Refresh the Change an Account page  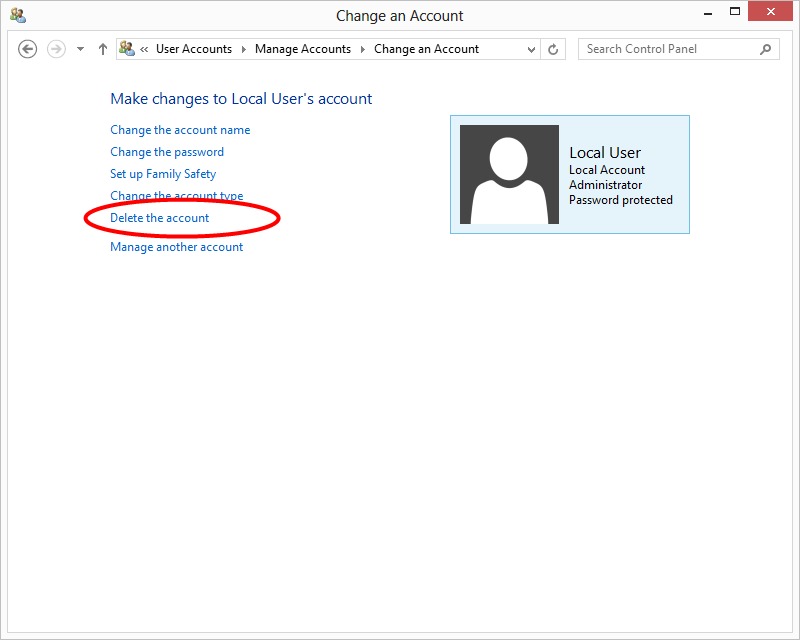(x=554, y=49)
